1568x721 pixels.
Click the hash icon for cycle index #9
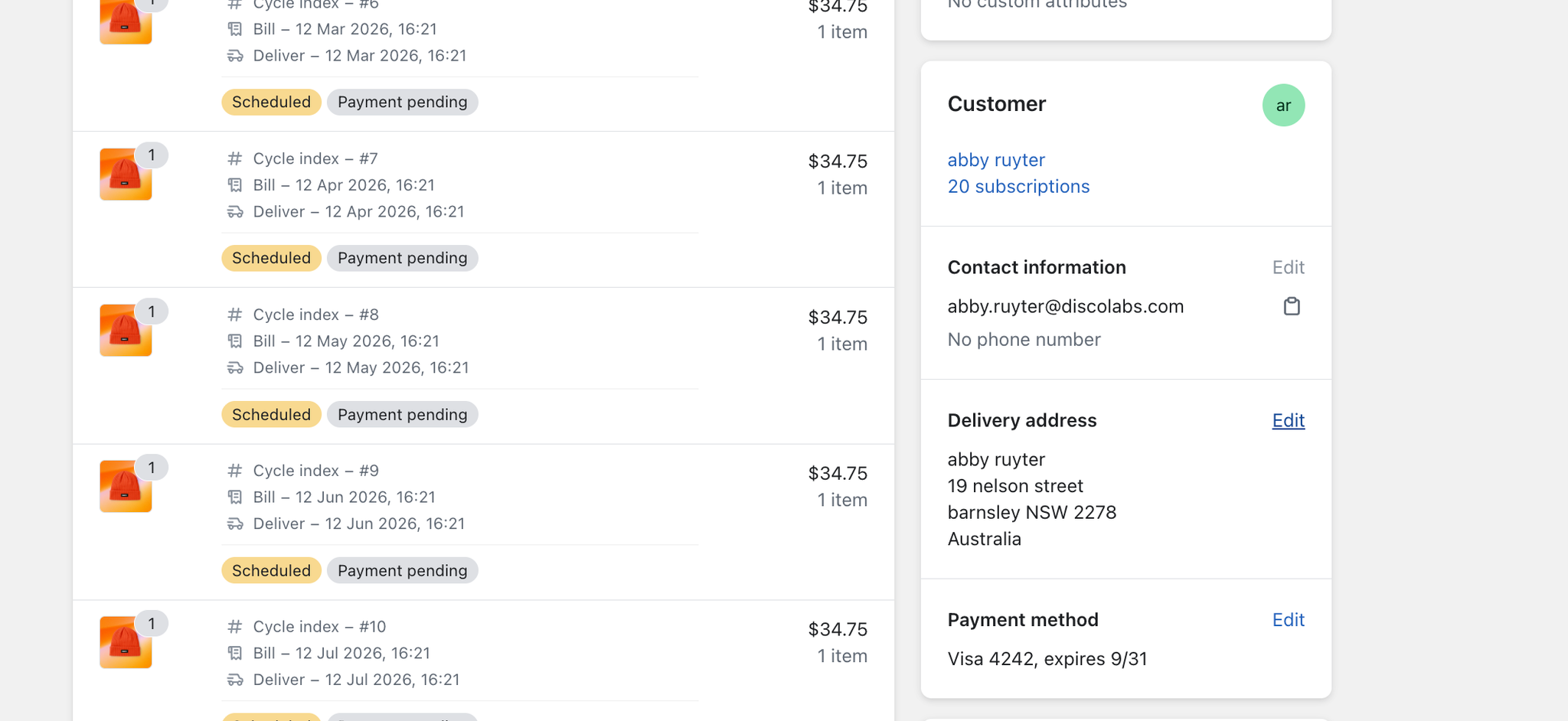[235, 471]
